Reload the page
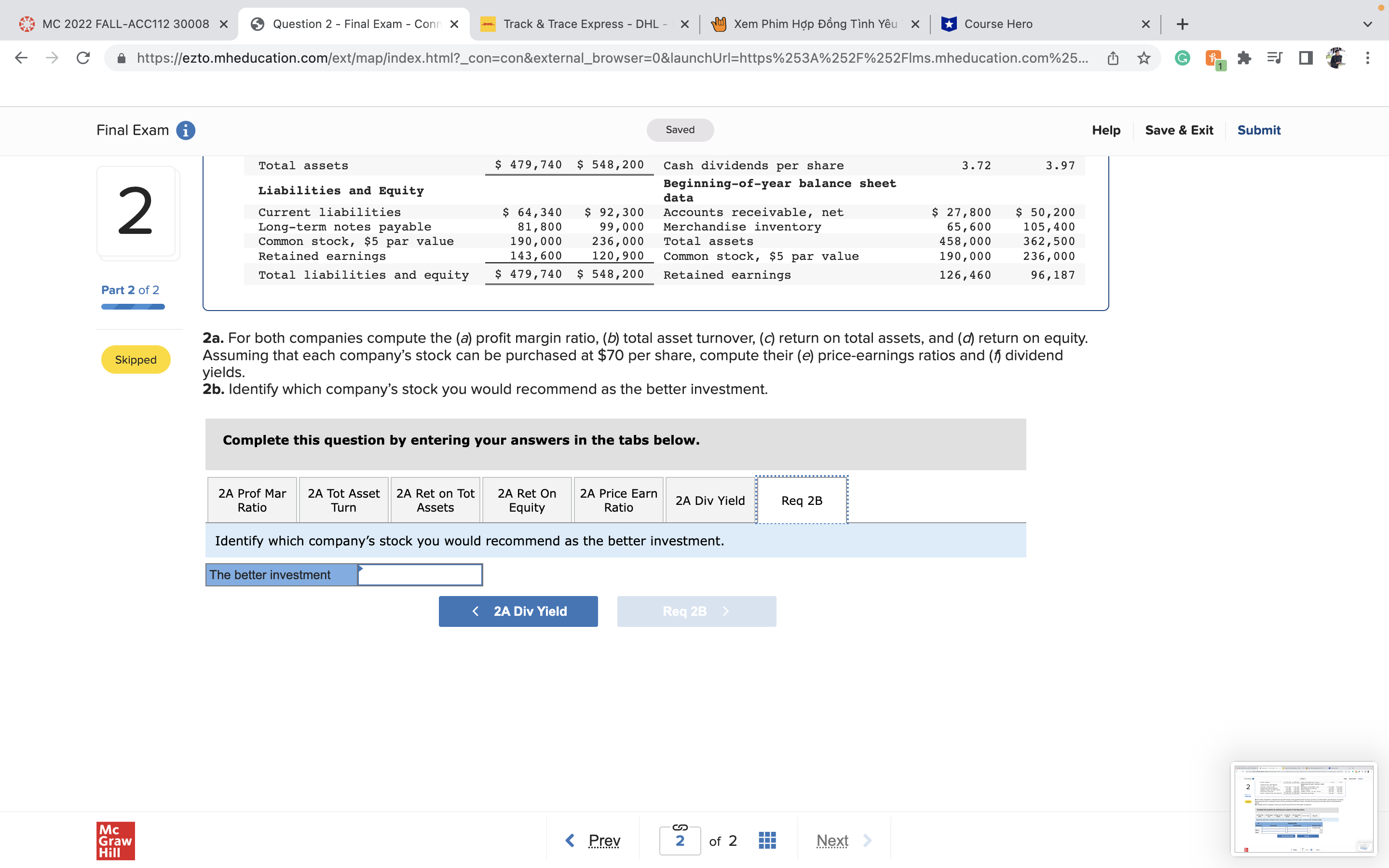 [x=83, y=58]
